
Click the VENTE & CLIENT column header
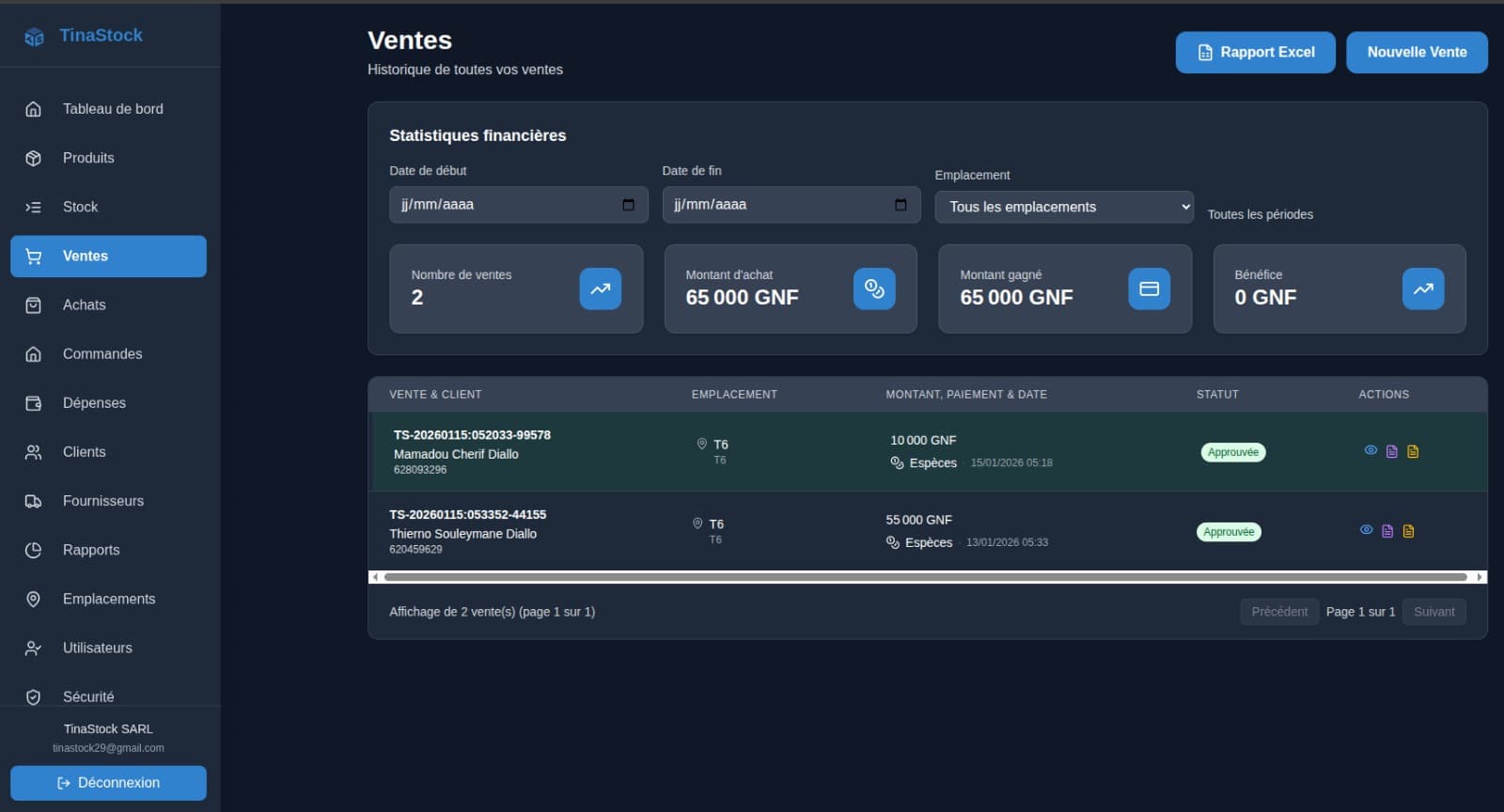[x=435, y=395]
